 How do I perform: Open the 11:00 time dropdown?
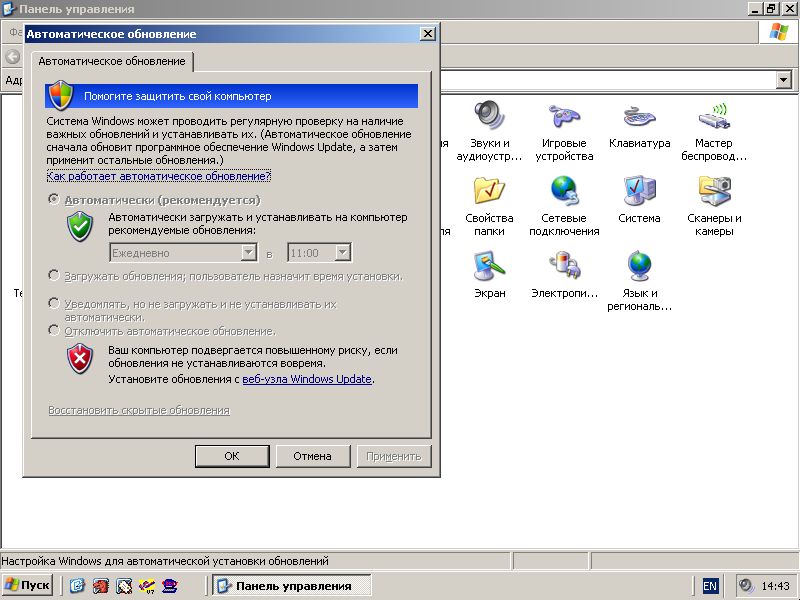click(x=343, y=253)
